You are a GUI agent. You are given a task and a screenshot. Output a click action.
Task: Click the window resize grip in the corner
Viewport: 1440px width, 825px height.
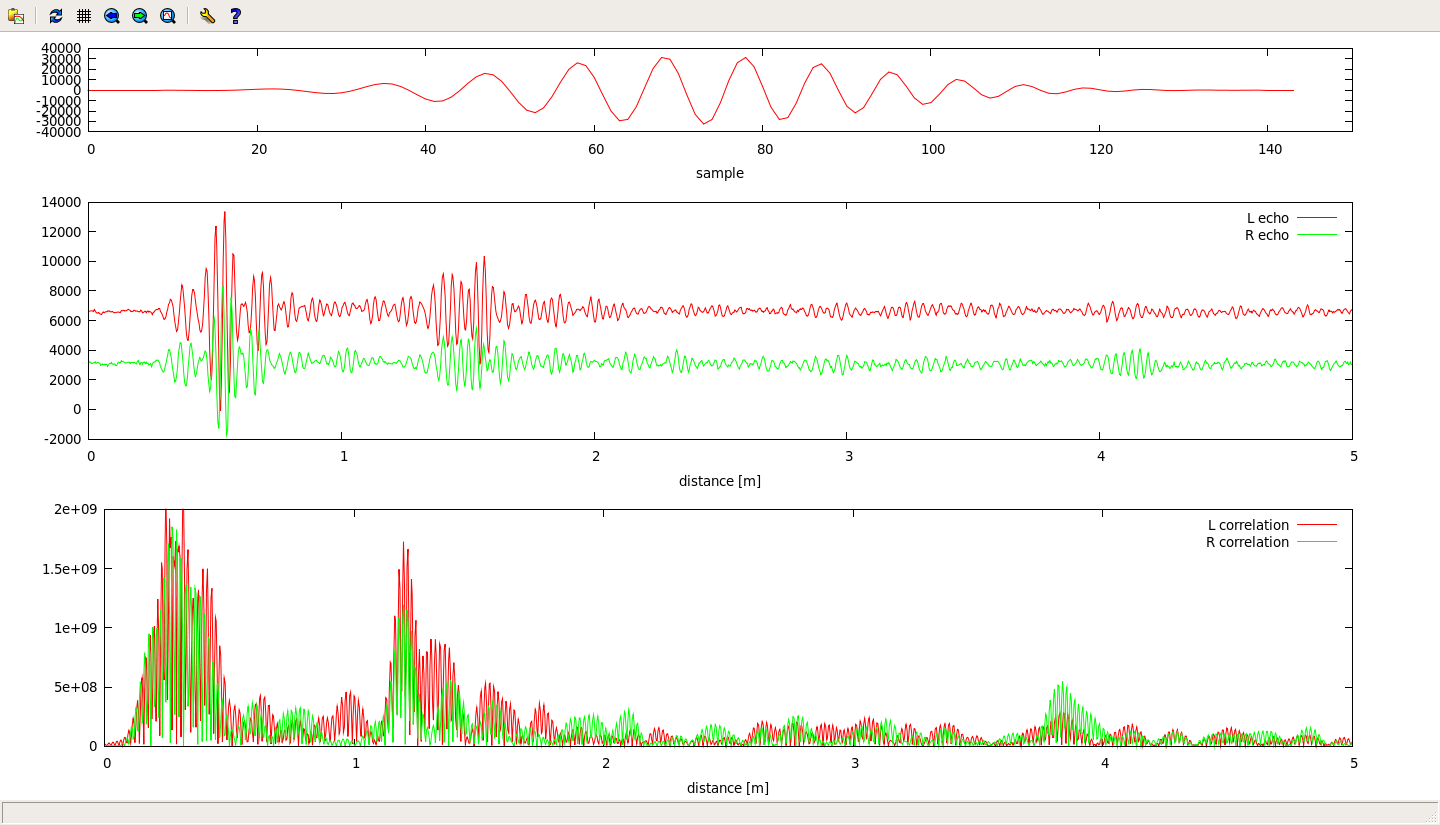[x=1431, y=817]
